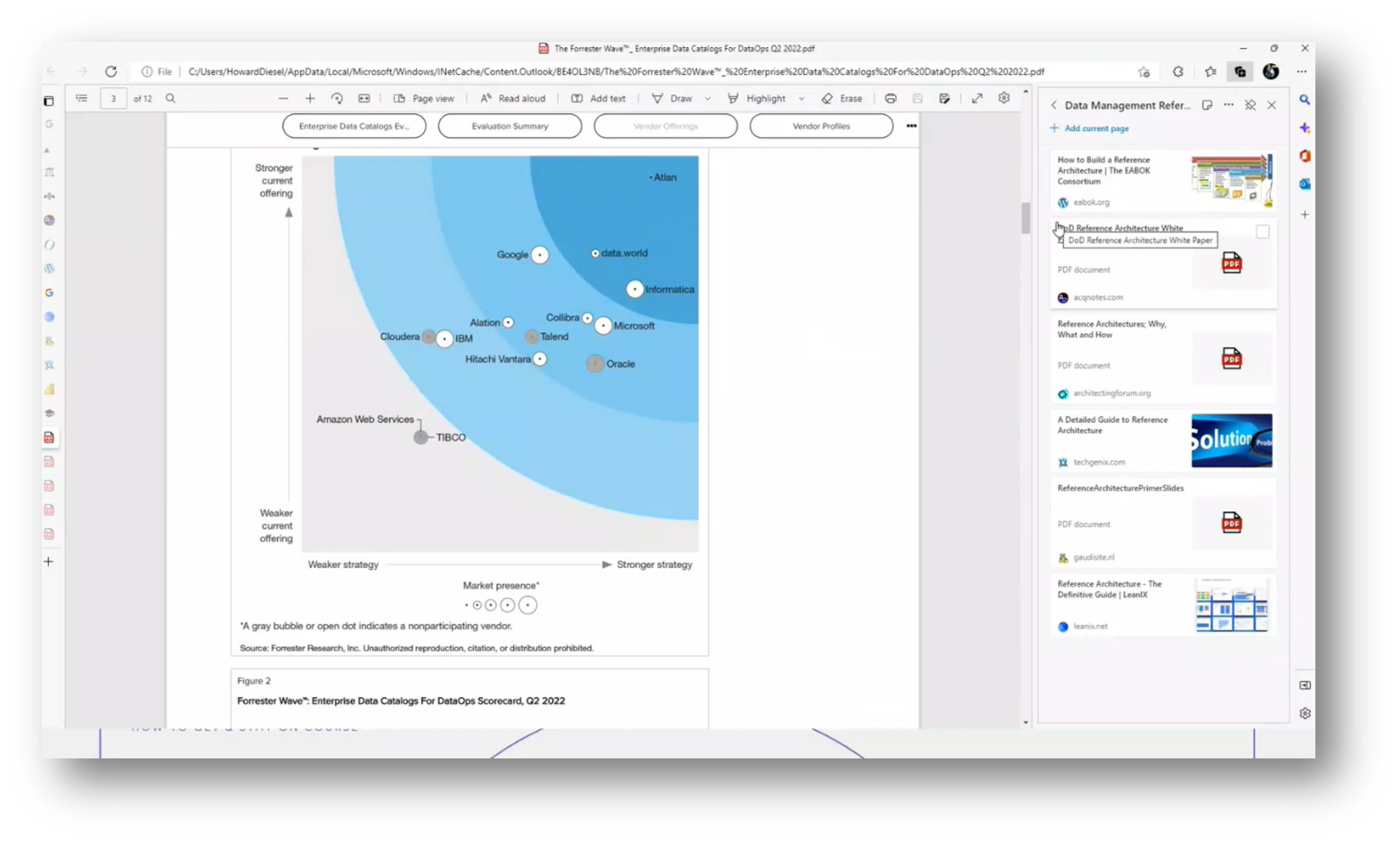1400x843 pixels.
Task: Add this page to favorites star icon
Action: click(x=1144, y=72)
